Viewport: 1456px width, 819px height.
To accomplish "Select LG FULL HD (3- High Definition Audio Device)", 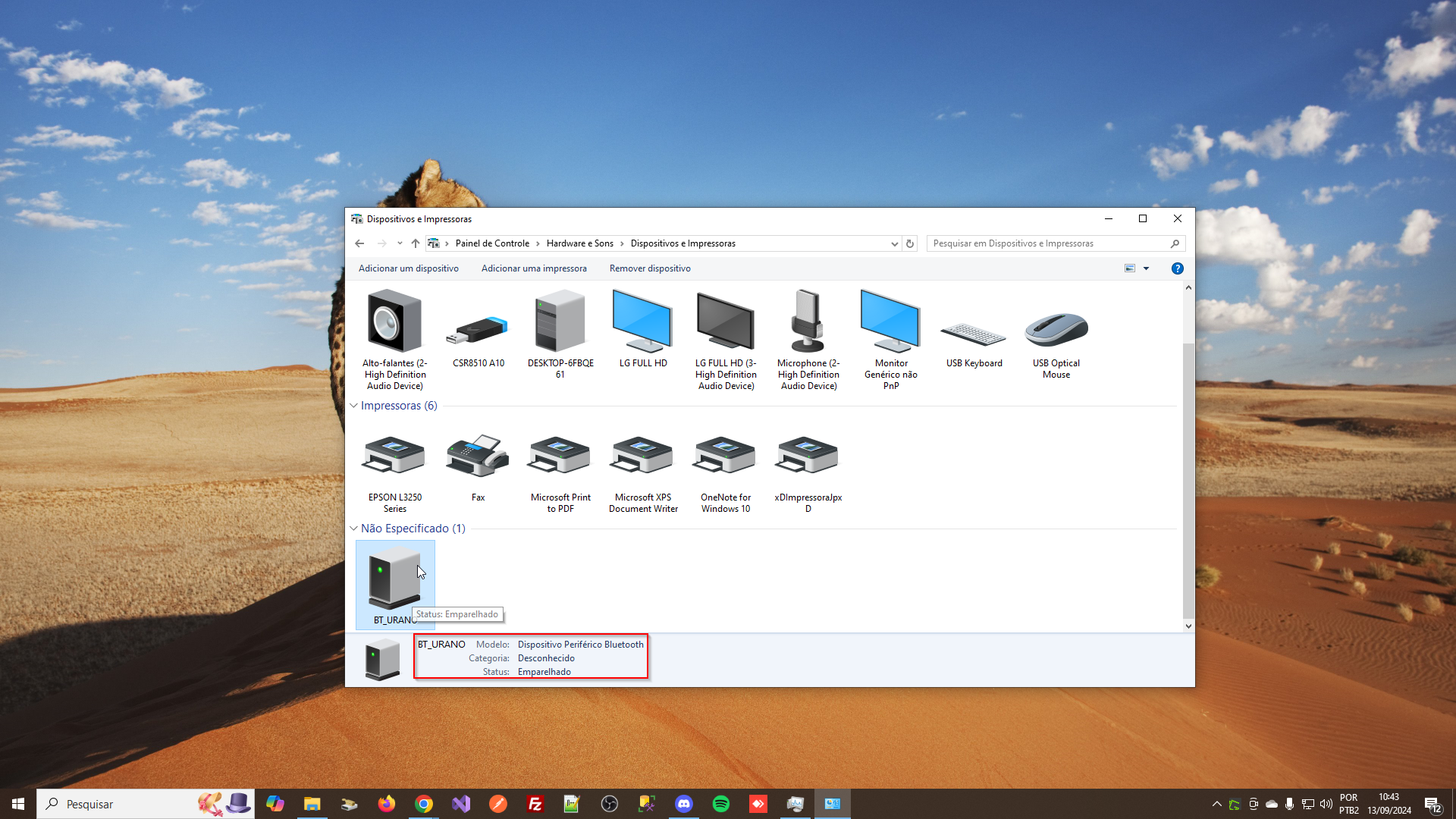I will click(726, 322).
